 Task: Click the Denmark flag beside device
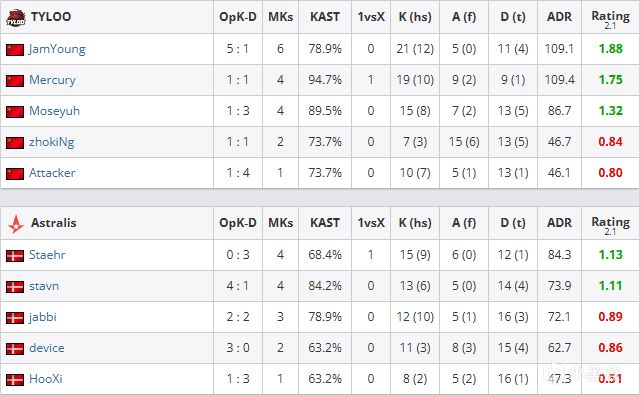pos(15,349)
